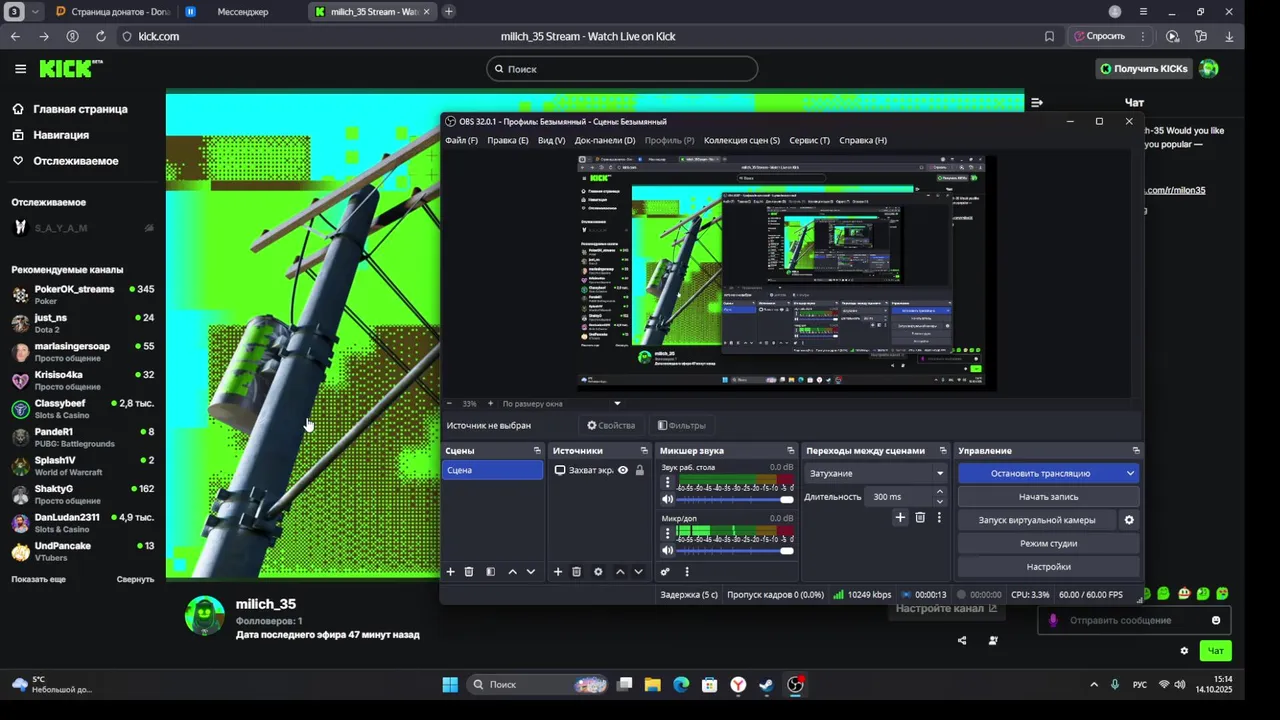Show hidden system tray icons chevron
The height and width of the screenshot is (720, 1280).
(1093, 685)
